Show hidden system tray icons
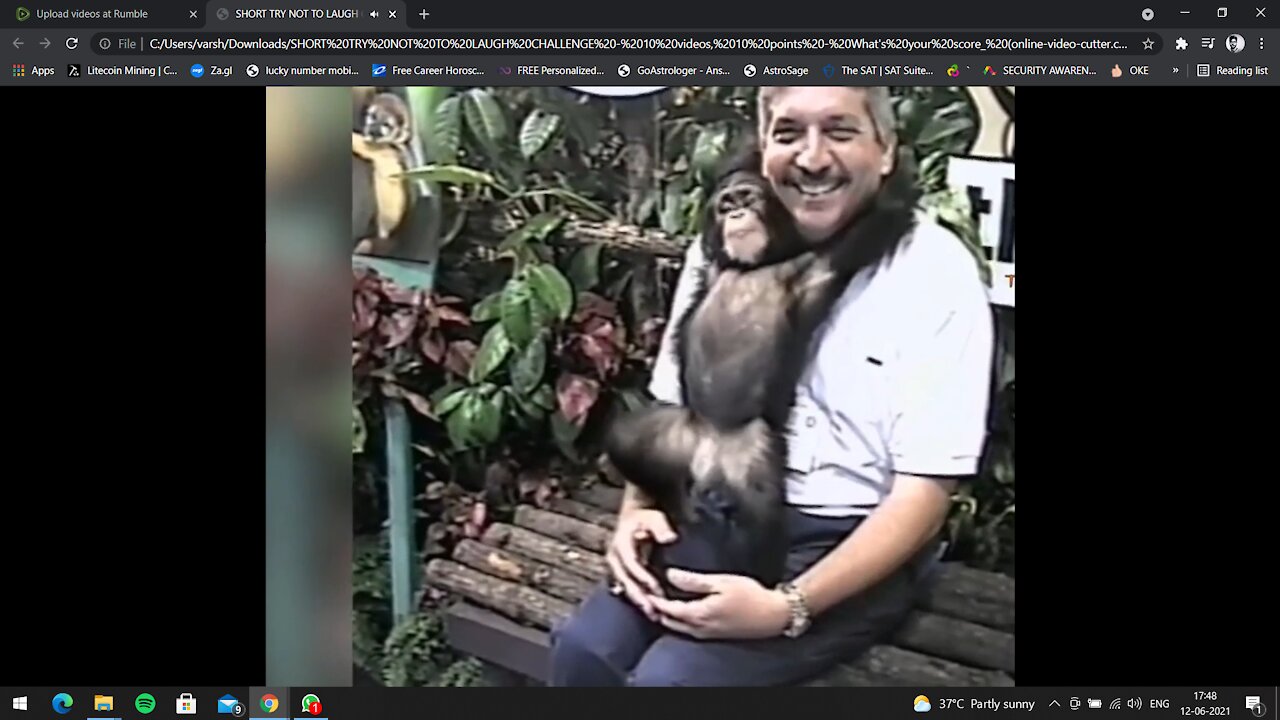Viewport: 1280px width, 720px height. [1054, 704]
